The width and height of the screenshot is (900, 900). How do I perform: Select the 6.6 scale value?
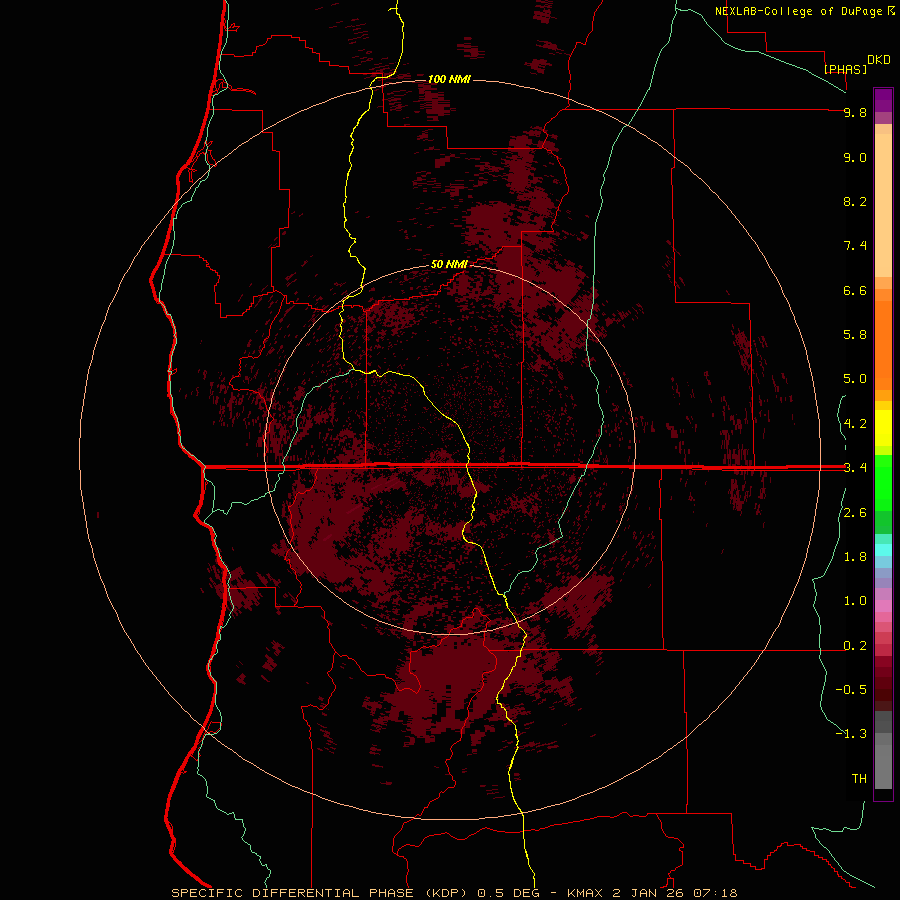click(855, 290)
